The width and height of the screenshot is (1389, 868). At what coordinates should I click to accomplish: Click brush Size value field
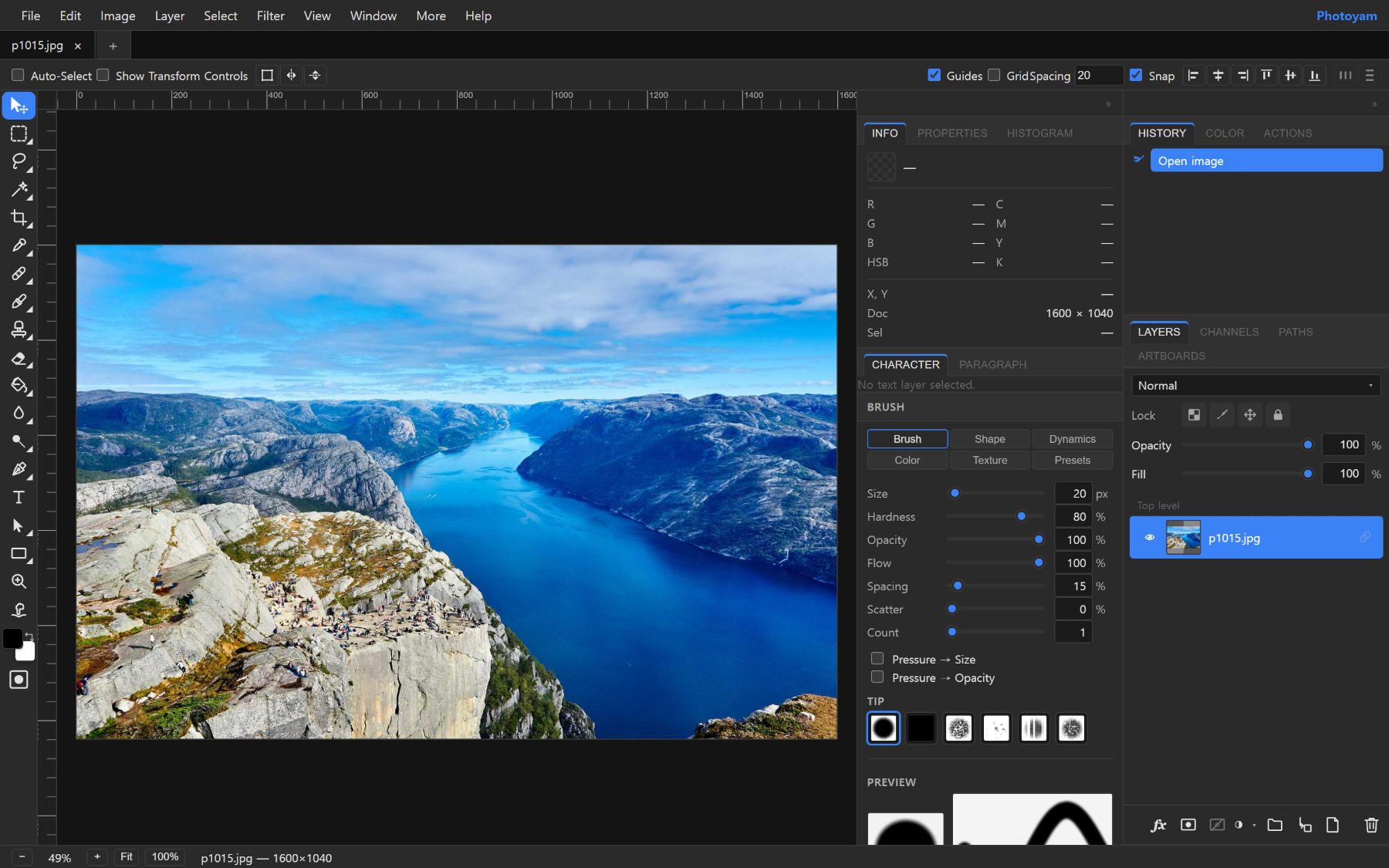click(x=1073, y=493)
